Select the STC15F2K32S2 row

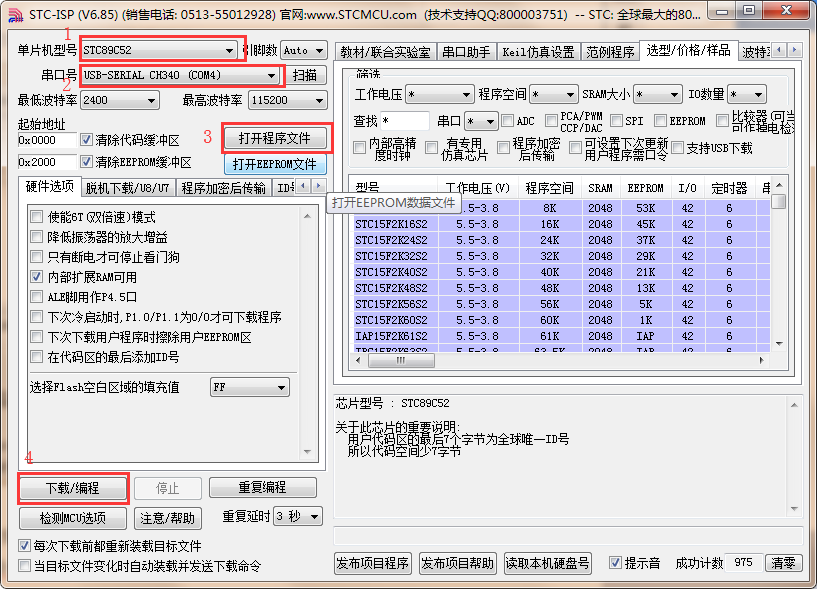(x=562, y=256)
